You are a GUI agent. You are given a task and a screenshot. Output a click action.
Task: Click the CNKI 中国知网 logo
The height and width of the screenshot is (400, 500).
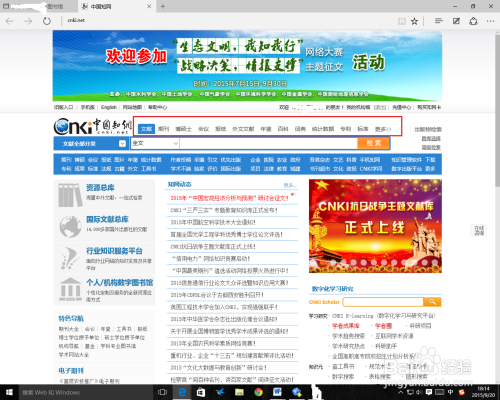click(93, 126)
